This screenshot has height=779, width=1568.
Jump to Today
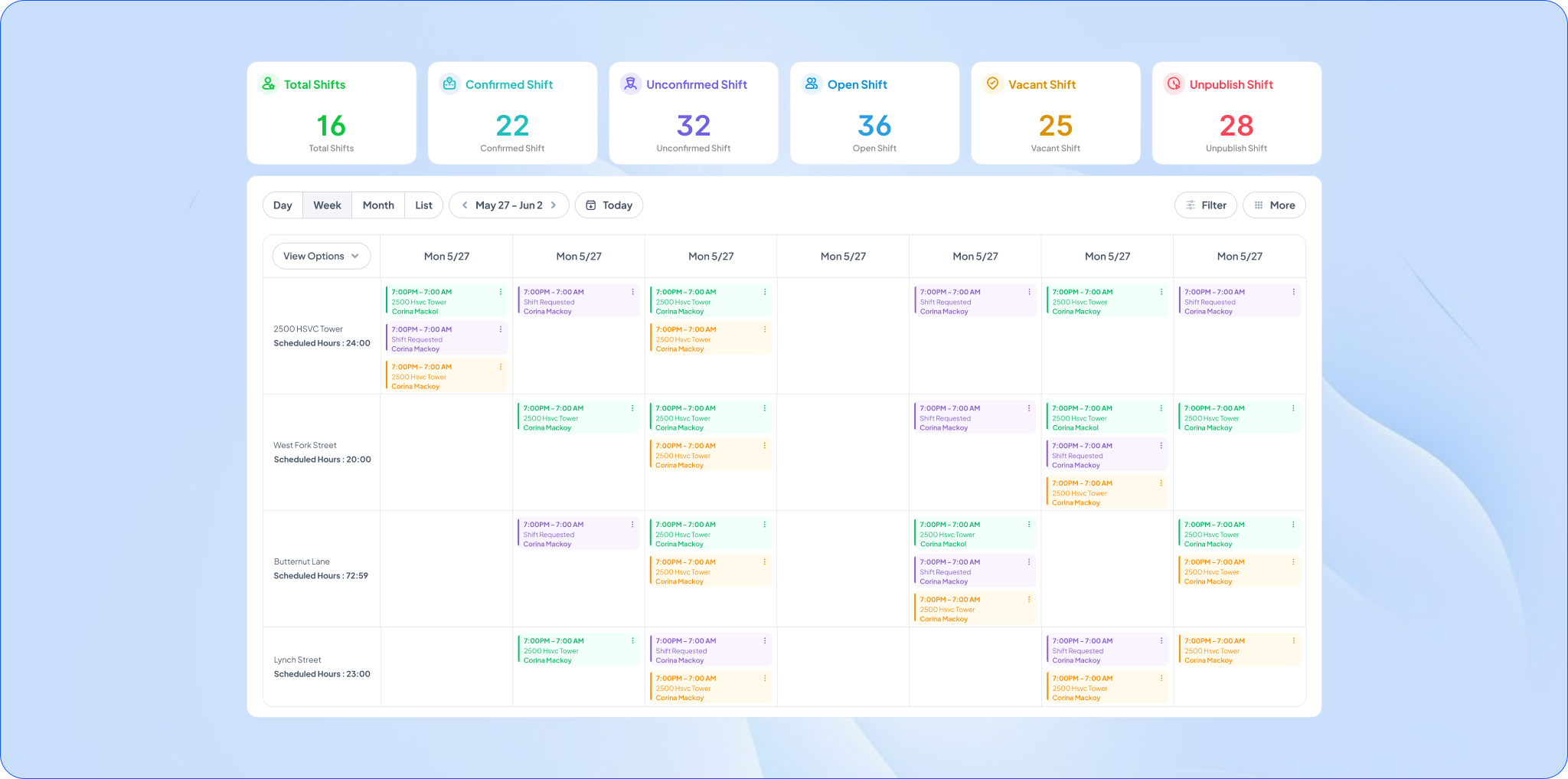(x=609, y=205)
